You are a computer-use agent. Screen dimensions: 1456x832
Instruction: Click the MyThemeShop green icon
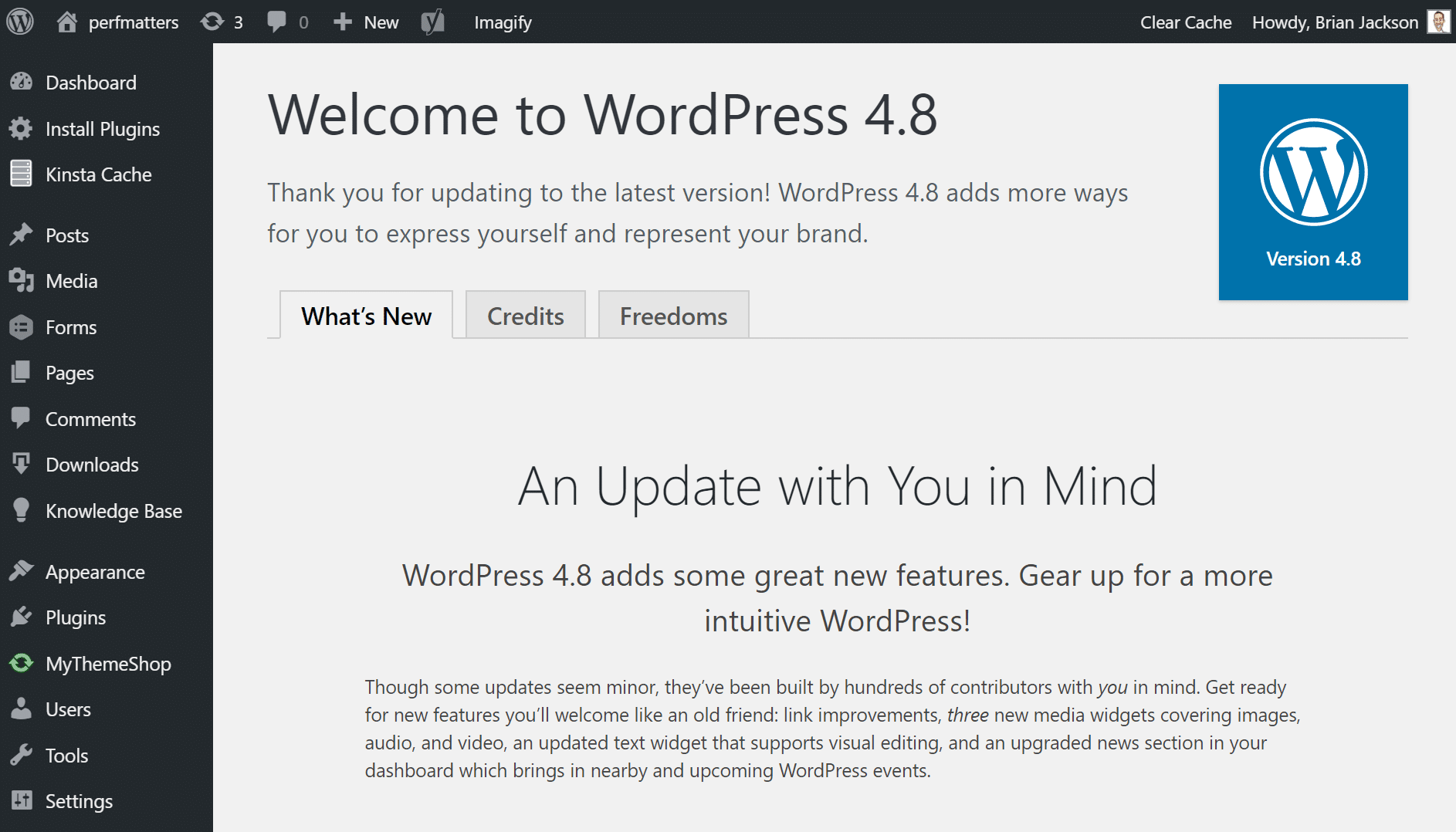click(21, 663)
